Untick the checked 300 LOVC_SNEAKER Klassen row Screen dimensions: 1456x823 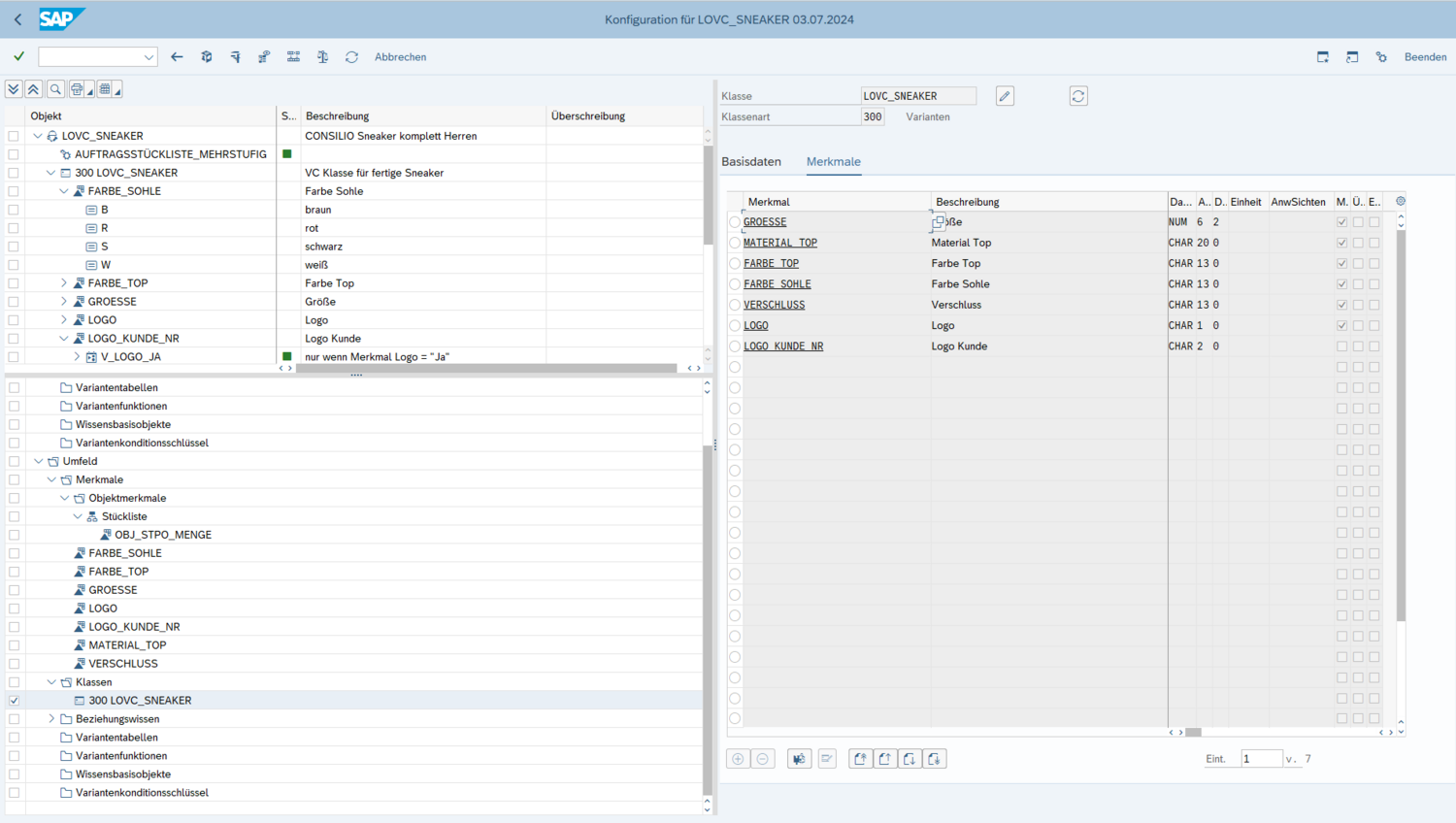pos(14,701)
